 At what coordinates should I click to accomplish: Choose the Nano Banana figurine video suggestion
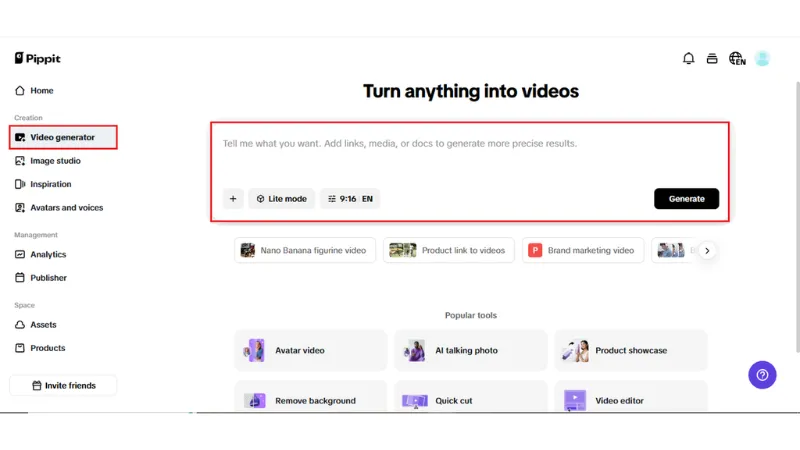click(305, 250)
